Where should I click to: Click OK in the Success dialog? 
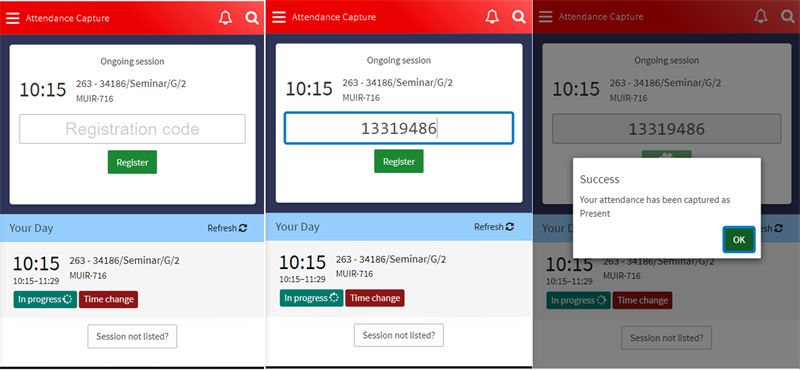tap(739, 239)
